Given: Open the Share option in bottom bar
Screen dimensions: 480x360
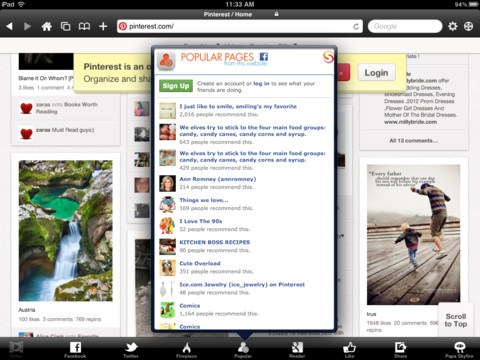Looking at the screenshot, I should click(400, 349).
